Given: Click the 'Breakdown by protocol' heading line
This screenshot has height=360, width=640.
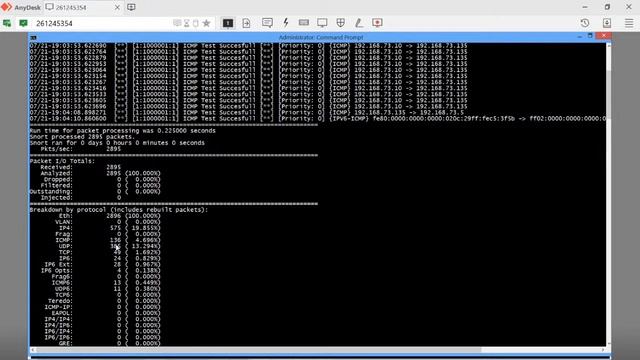Looking at the screenshot, I should 119,210.
